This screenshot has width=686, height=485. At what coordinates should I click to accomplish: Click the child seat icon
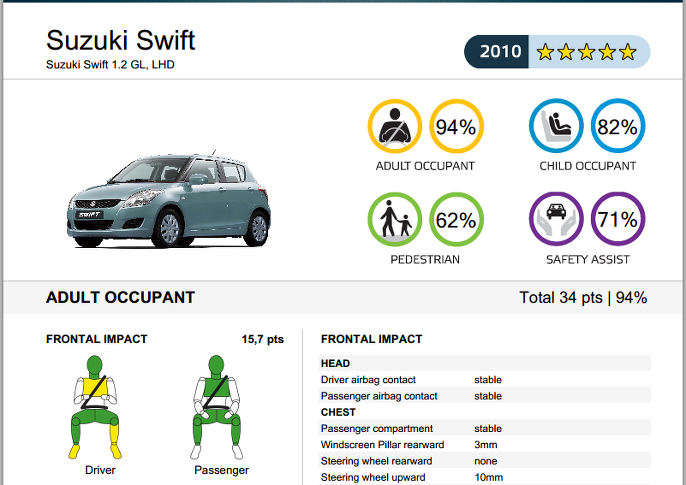tap(556, 126)
